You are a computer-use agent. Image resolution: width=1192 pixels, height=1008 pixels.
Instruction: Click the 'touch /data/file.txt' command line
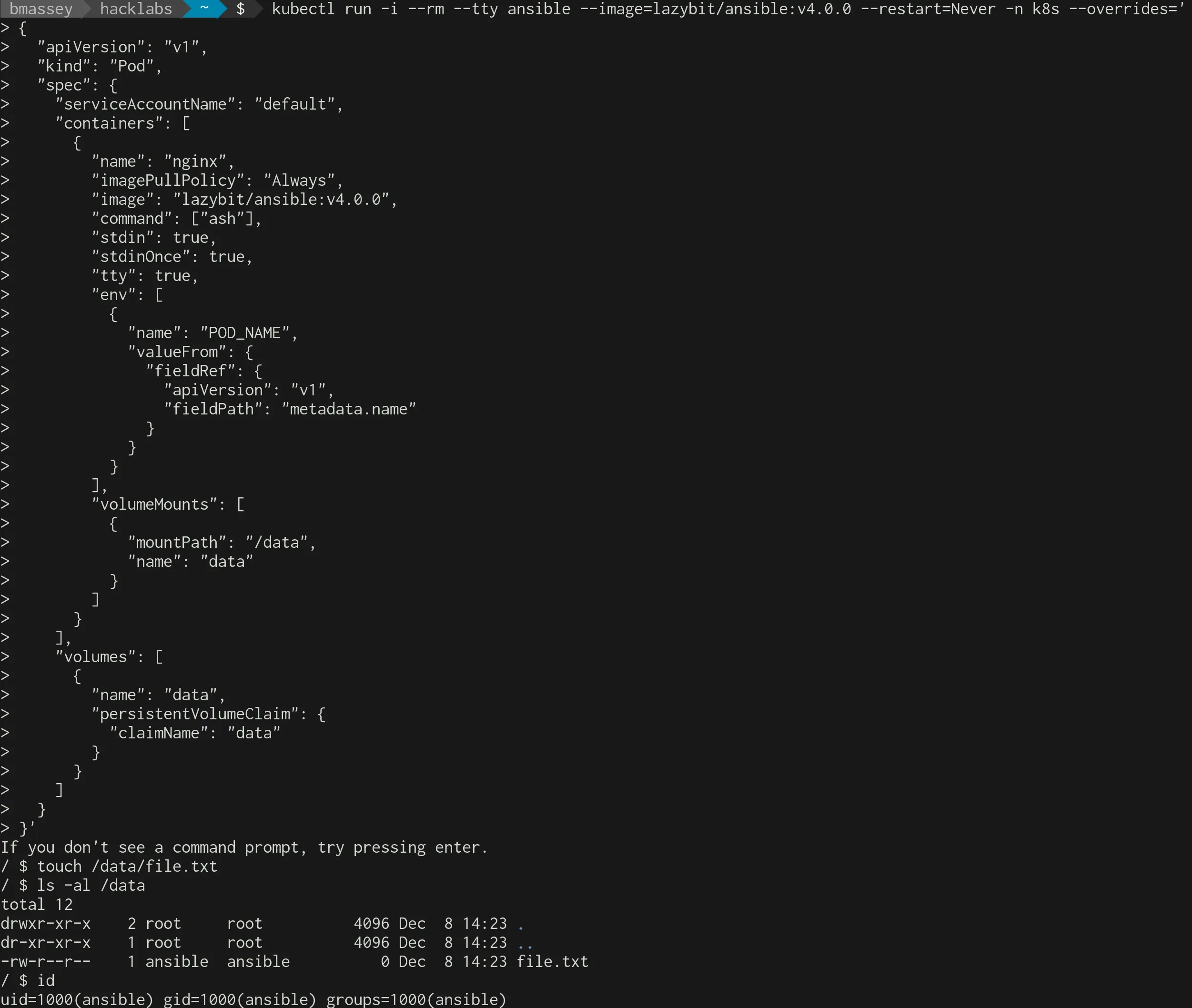click(x=127, y=867)
